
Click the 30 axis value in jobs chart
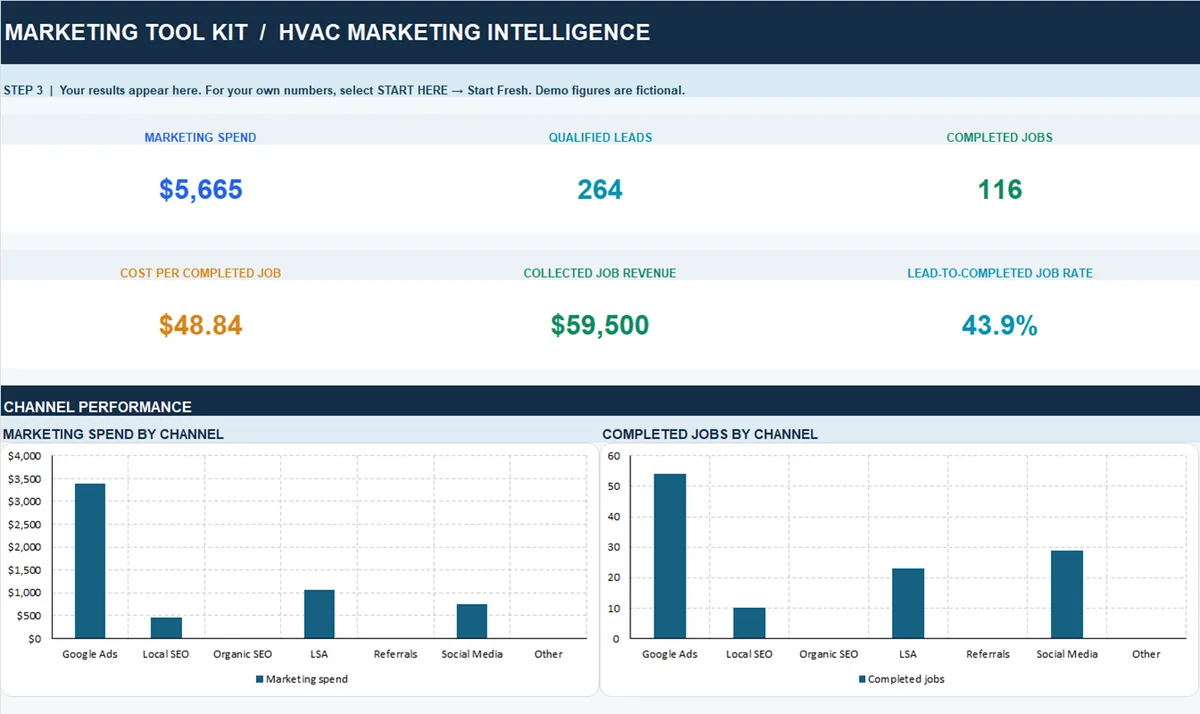pyautogui.click(x=614, y=547)
